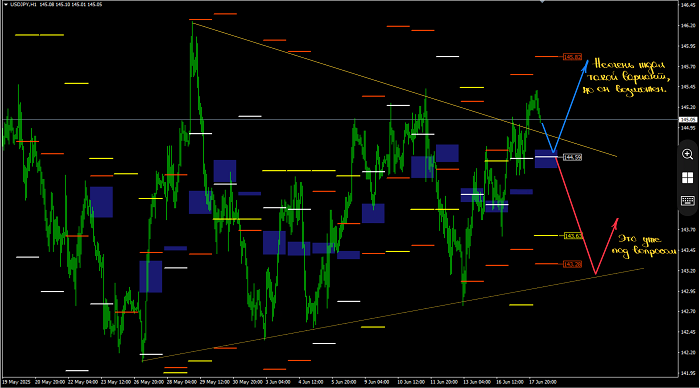Screen dimensions: 700x388
Task: Click the current price tag on the price axis
Action: pyautogui.click(x=688, y=120)
